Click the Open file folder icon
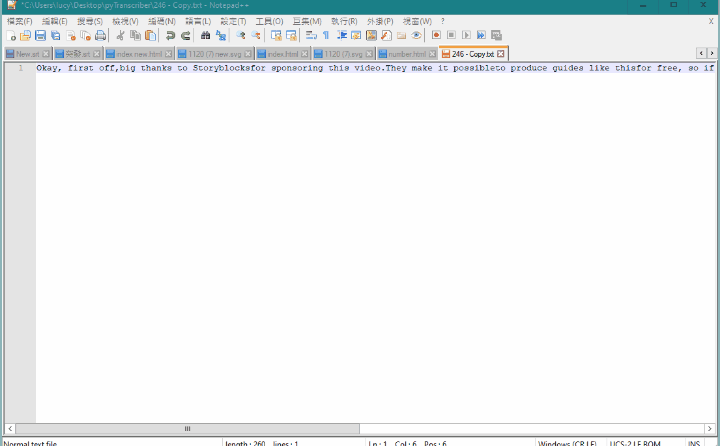720x446 pixels. [25, 35]
